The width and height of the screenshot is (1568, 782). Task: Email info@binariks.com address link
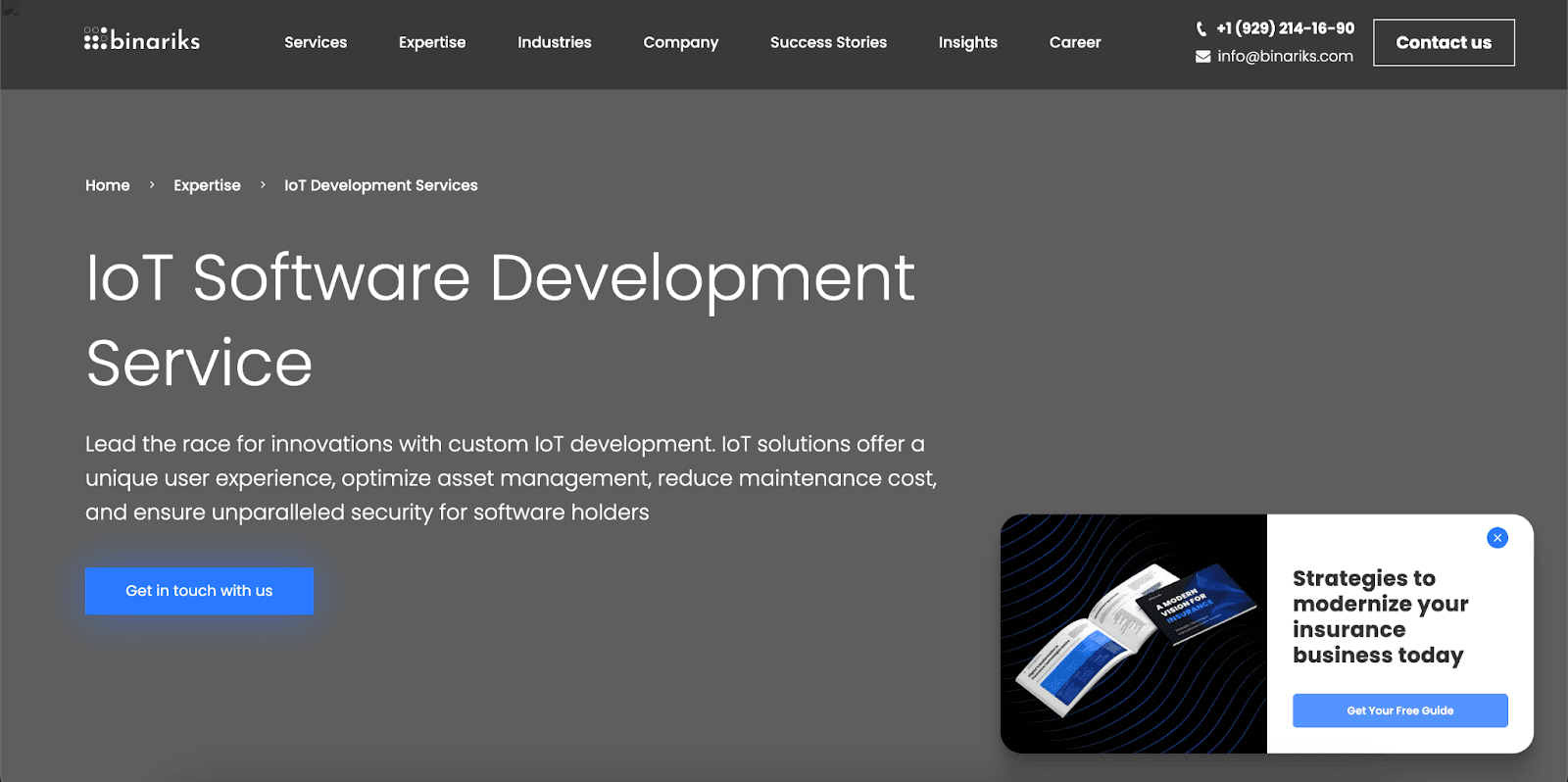[1285, 56]
